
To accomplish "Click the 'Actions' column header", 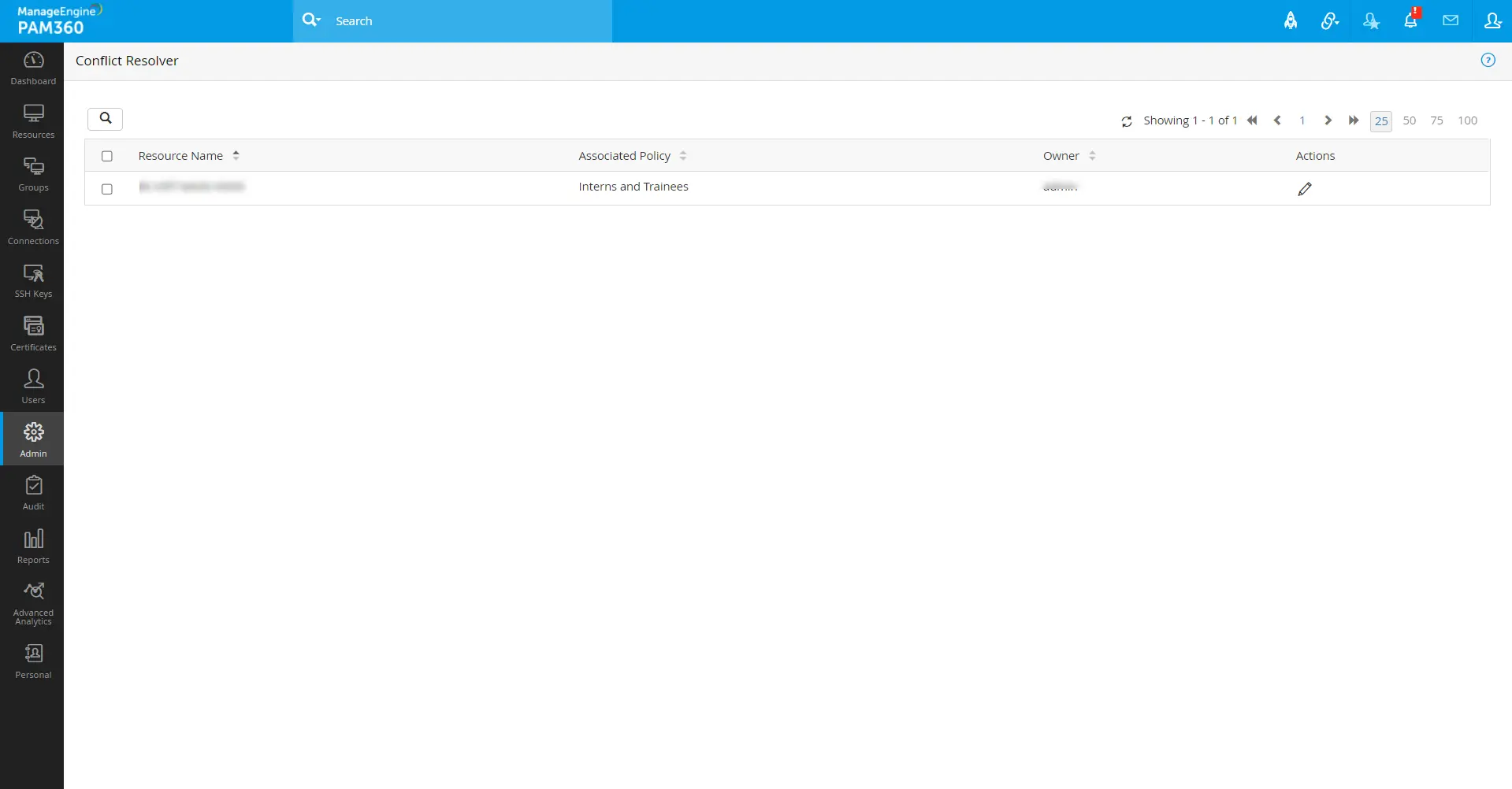I will [1315, 156].
